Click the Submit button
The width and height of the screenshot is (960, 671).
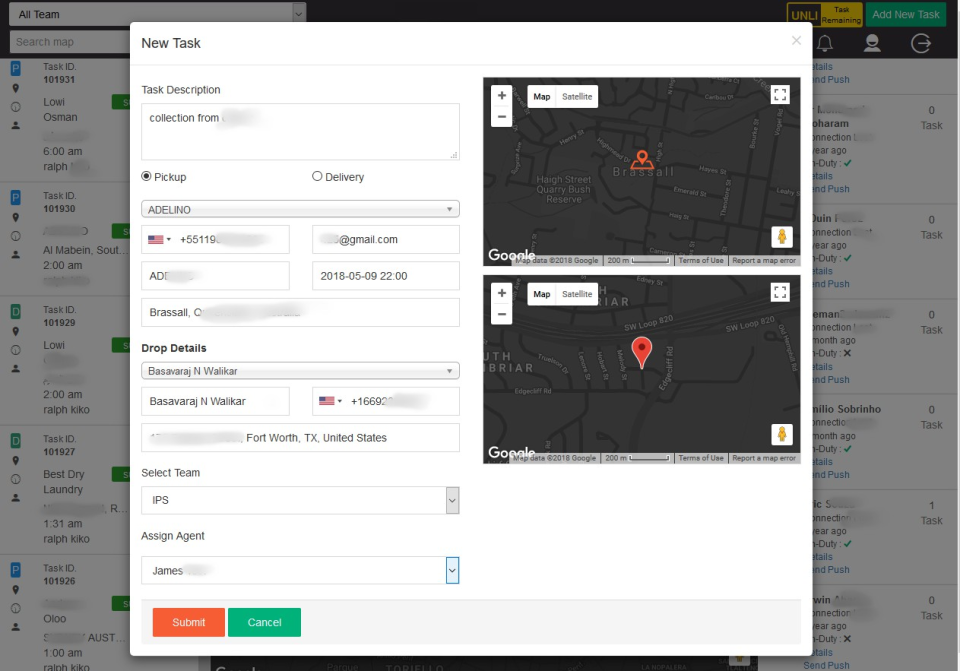[x=189, y=622]
